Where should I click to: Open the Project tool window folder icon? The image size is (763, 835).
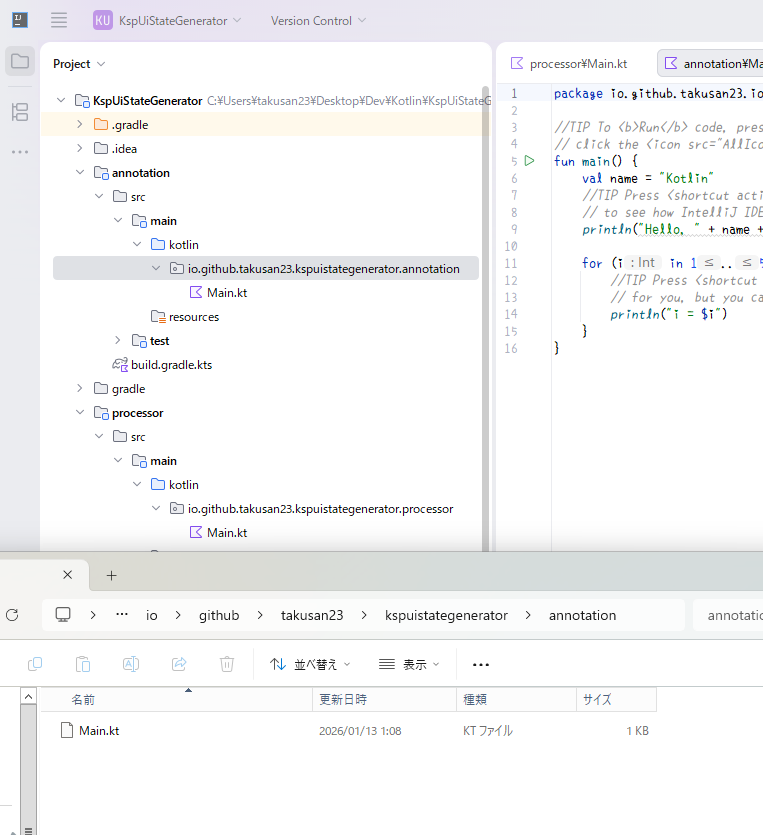20,62
